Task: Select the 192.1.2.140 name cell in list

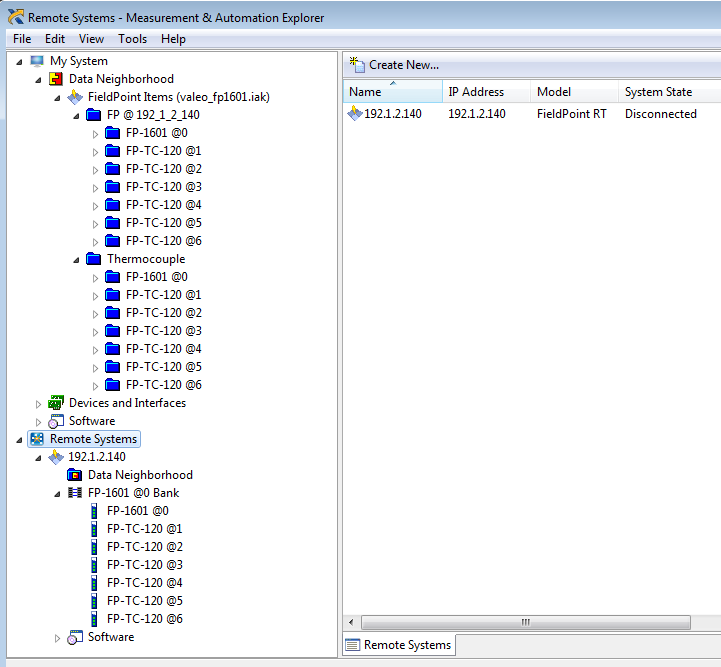Action: 393,114
